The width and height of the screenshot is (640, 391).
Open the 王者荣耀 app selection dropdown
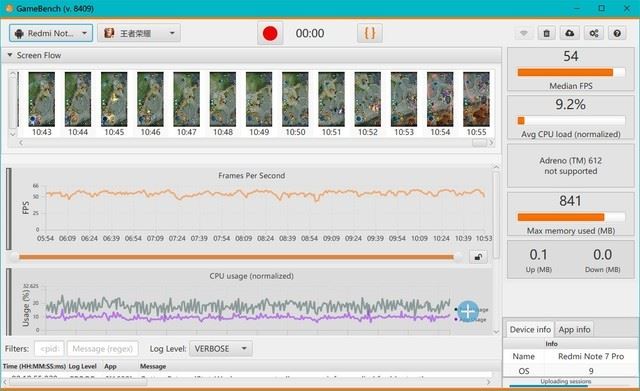click(x=139, y=33)
